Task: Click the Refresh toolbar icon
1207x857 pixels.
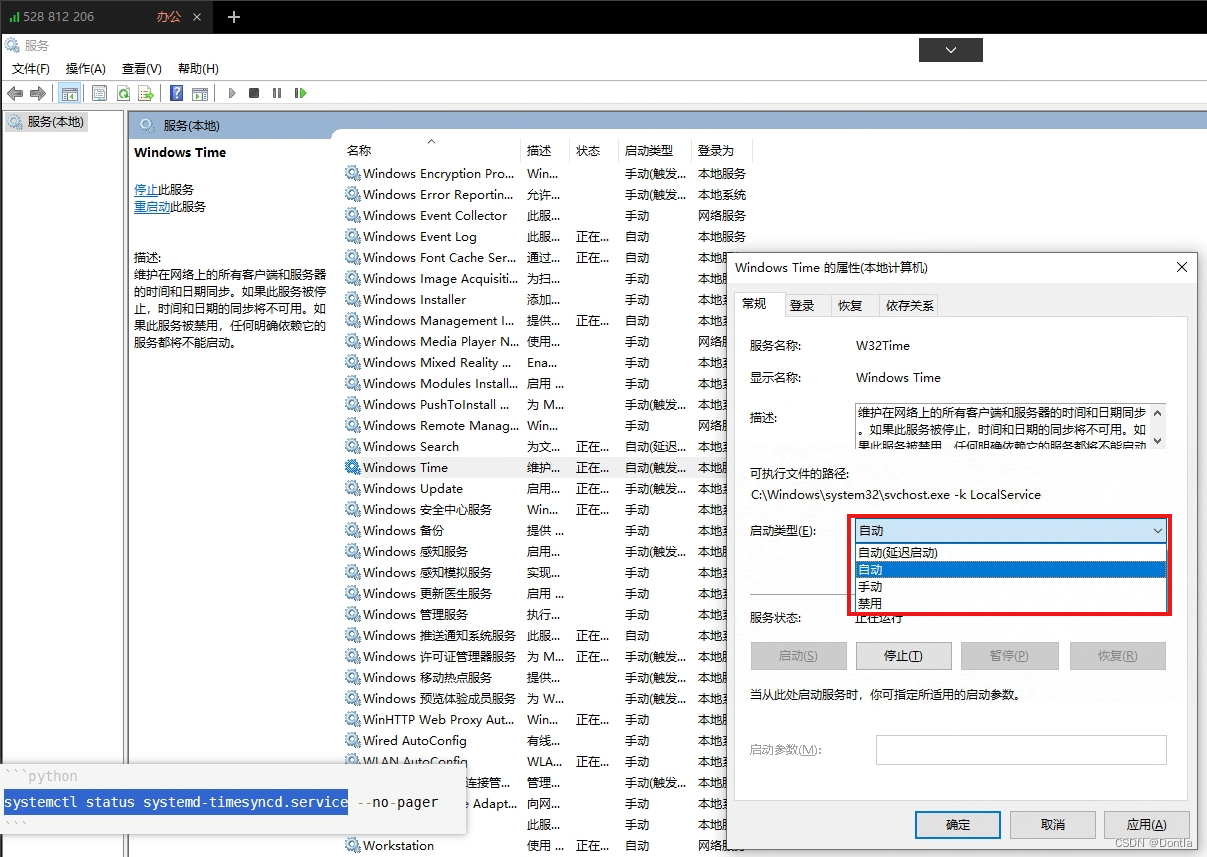Action: pyautogui.click(x=123, y=93)
